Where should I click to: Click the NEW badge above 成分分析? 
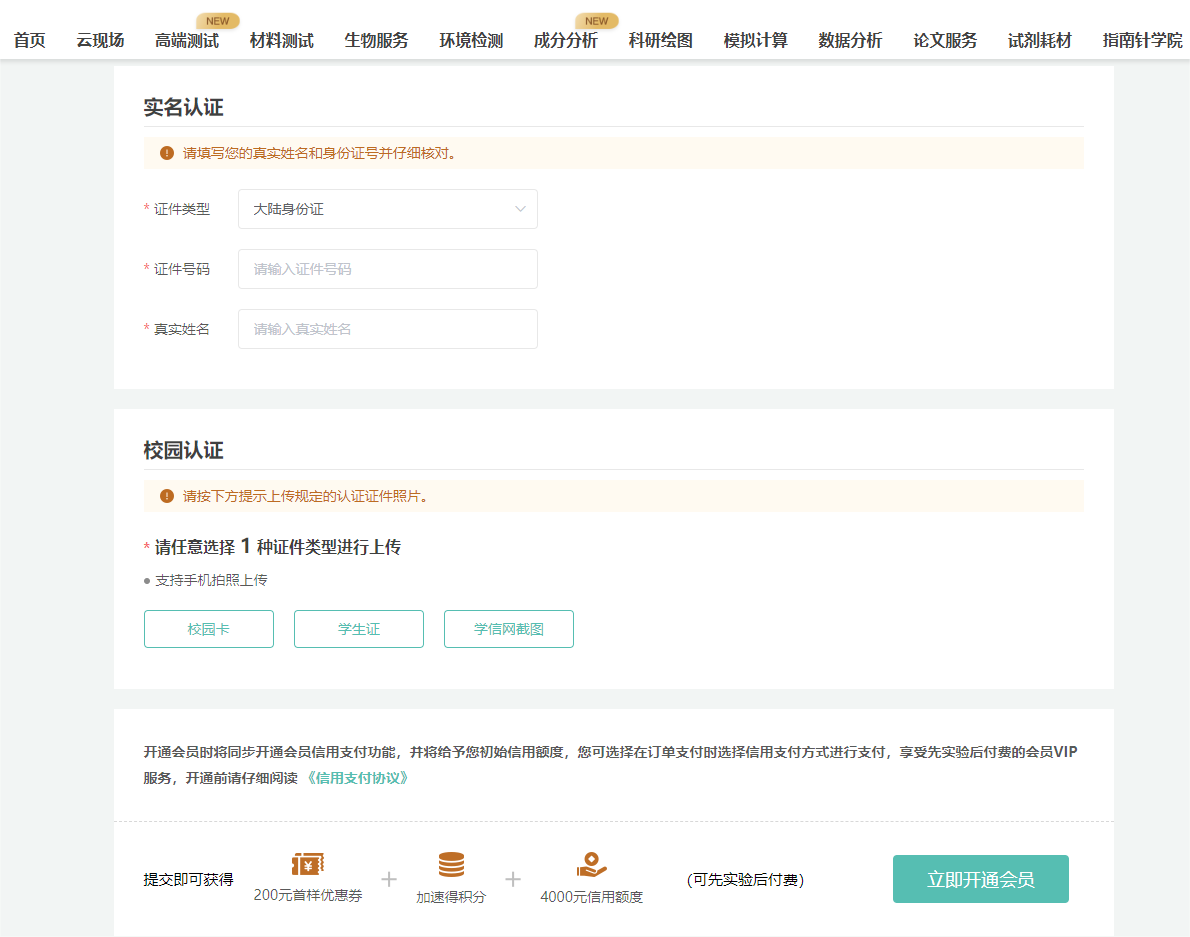point(597,19)
